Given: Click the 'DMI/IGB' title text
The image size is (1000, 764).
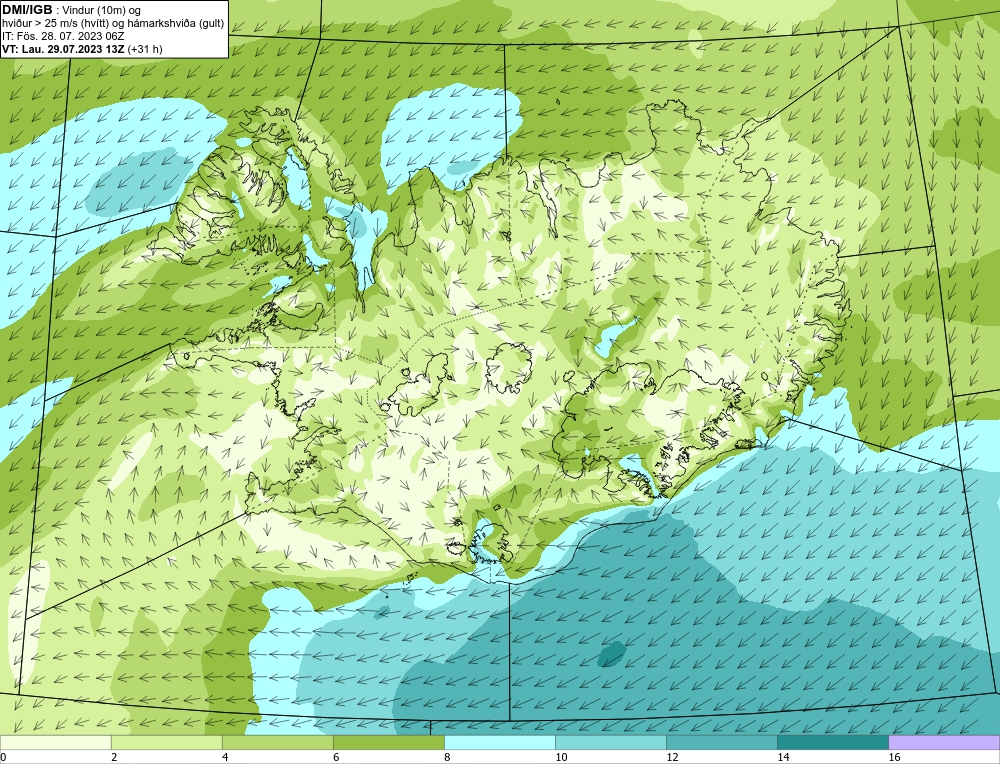Looking at the screenshot, I should pyautogui.click(x=27, y=10).
